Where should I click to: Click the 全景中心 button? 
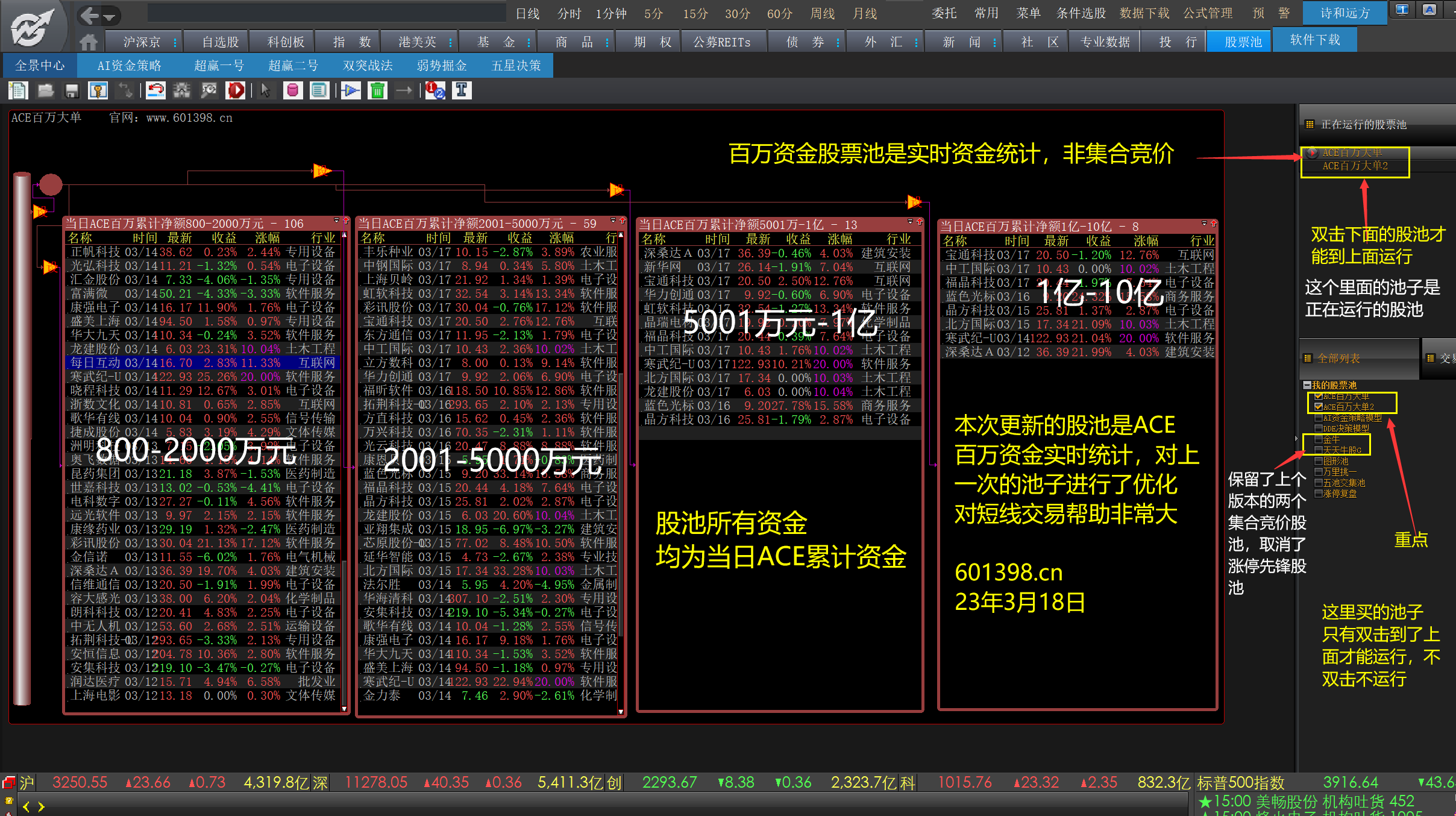(40, 66)
